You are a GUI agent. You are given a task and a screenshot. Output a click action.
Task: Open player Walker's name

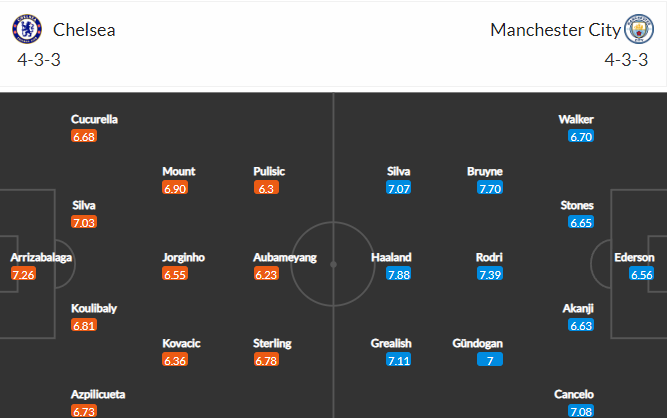[x=576, y=119]
